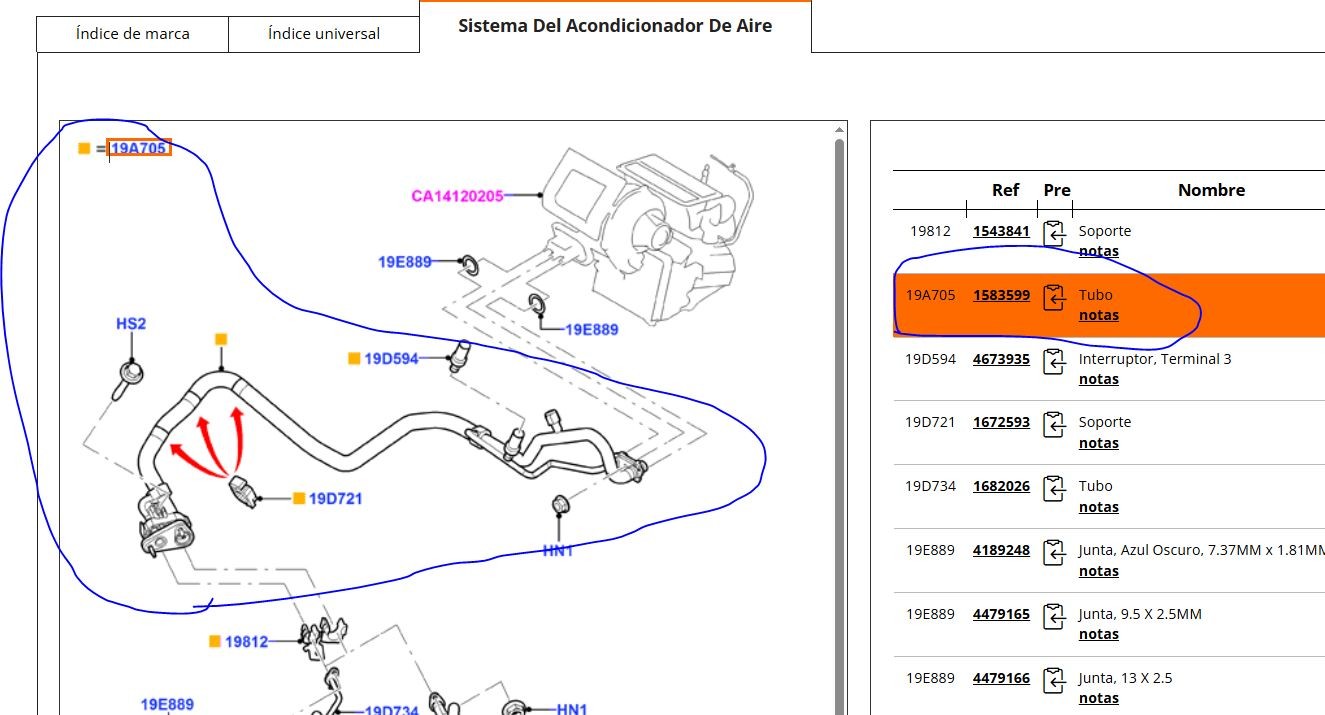
Task: Open Pre icon for Interruptor, Terminal 3
Action: point(1054,361)
